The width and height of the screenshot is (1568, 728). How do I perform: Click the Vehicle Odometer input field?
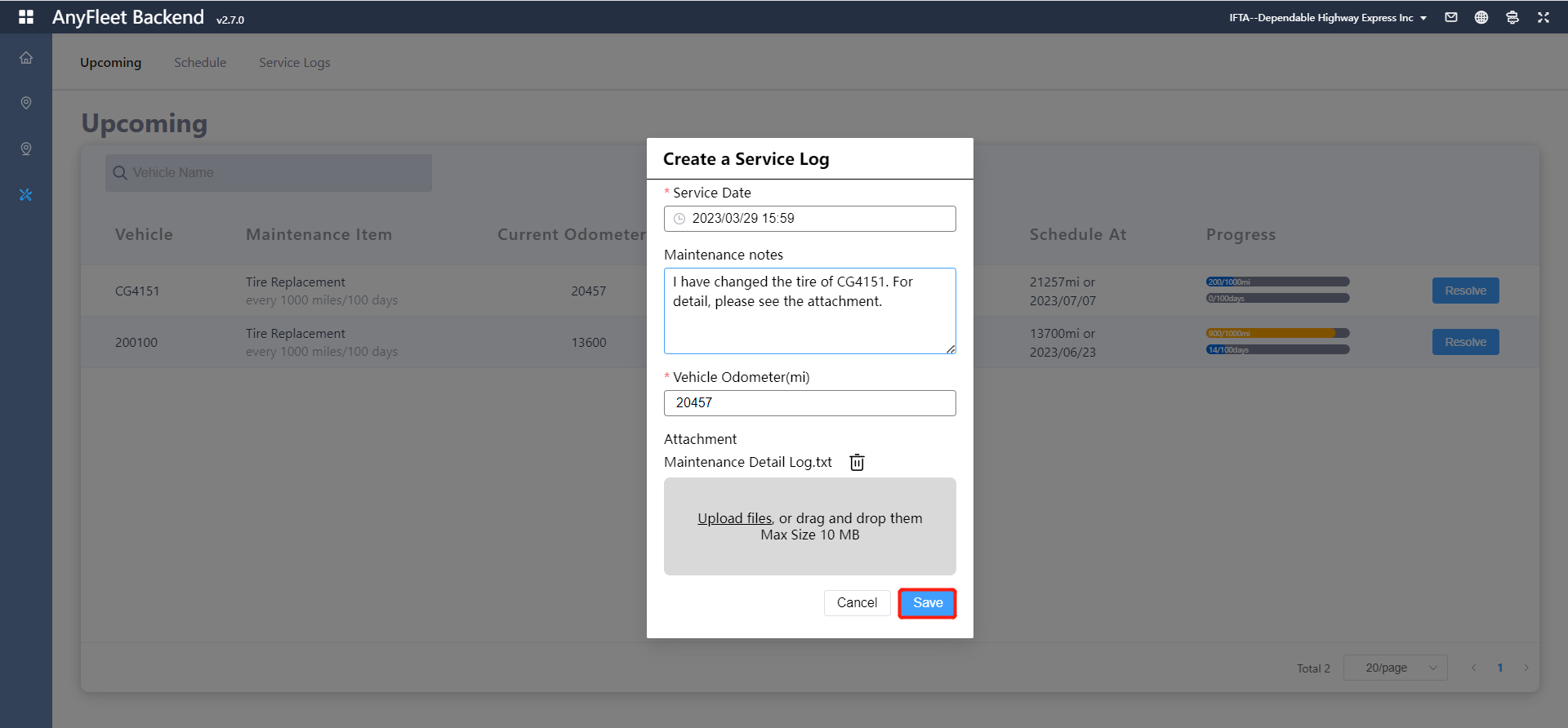(809, 403)
